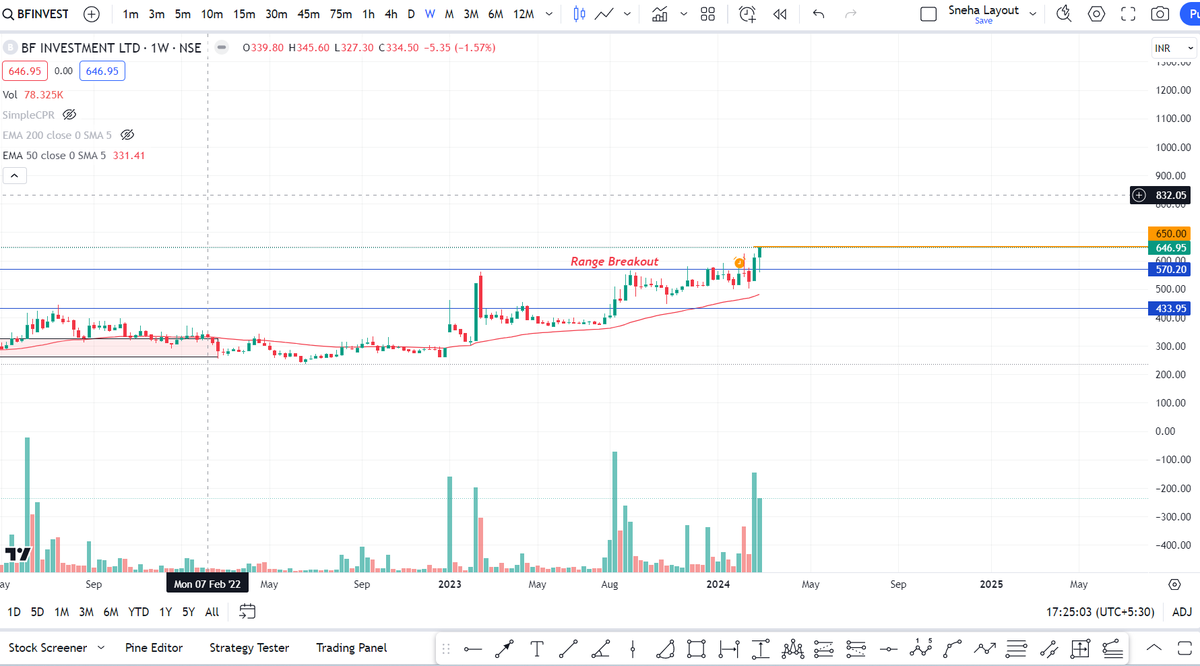Enter fullscreen mode icon

click(x=1128, y=14)
